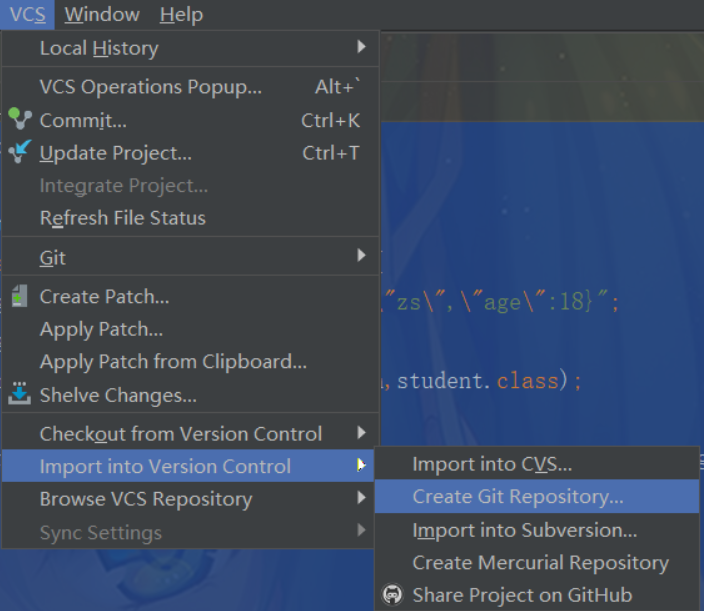Select Local History menu entry
This screenshot has width=704, height=611.
coord(190,48)
